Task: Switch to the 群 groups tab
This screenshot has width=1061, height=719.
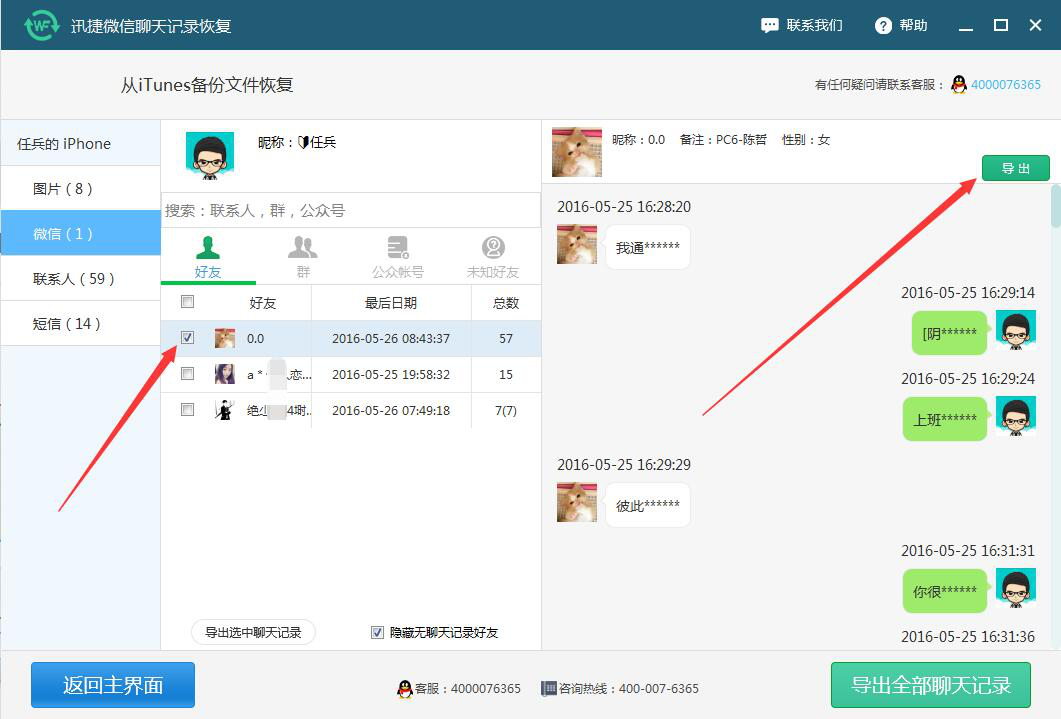Action: [x=302, y=258]
